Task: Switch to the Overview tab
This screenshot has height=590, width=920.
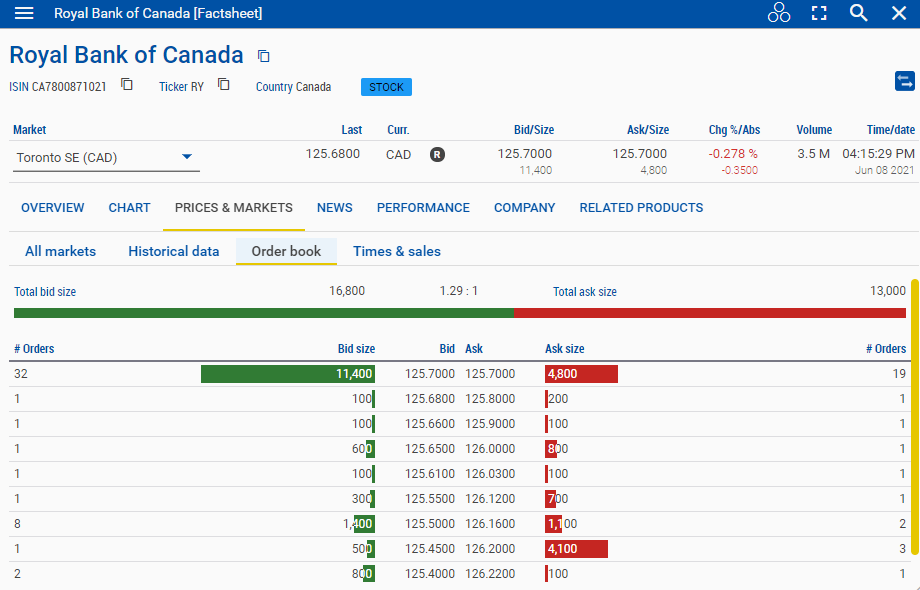Action: 53,208
